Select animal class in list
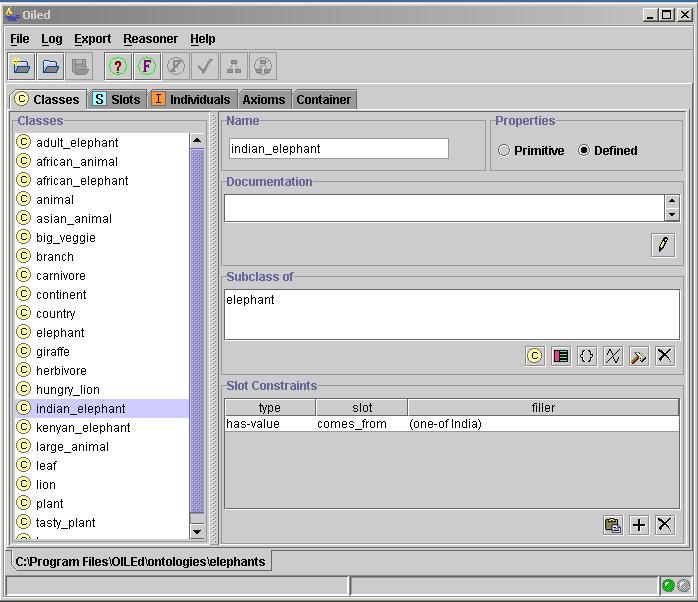This screenshot has height=602, width=698. [x=102, y=199]
